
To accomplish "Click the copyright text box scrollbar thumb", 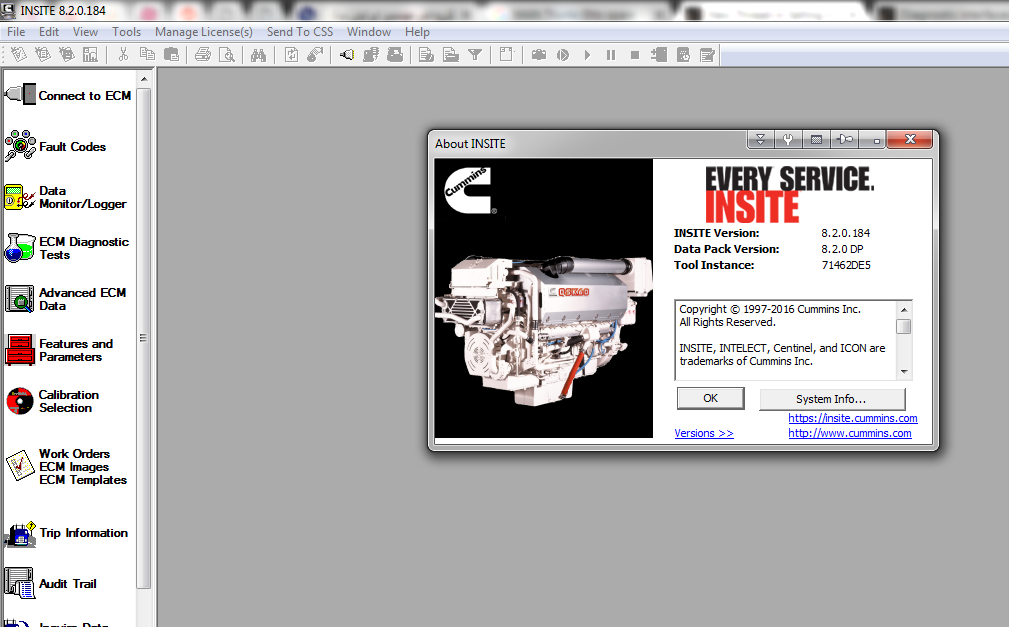I will pyautogui.click(x=904, y=326).
